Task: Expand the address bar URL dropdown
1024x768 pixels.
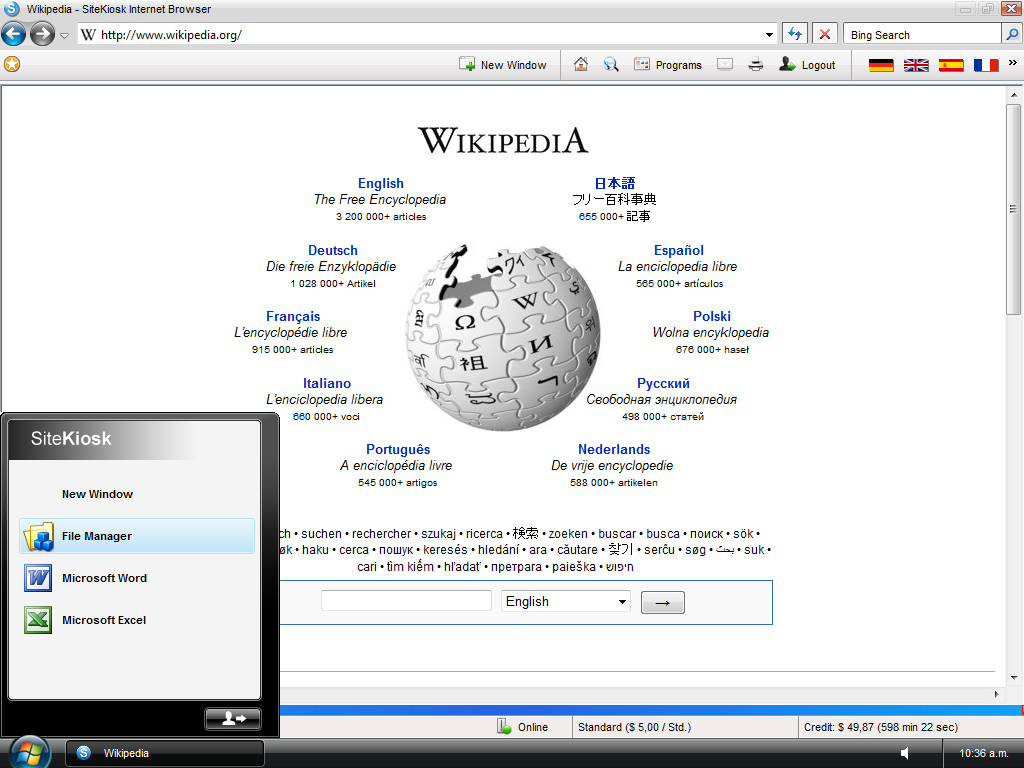Action: tap(769, 35)
